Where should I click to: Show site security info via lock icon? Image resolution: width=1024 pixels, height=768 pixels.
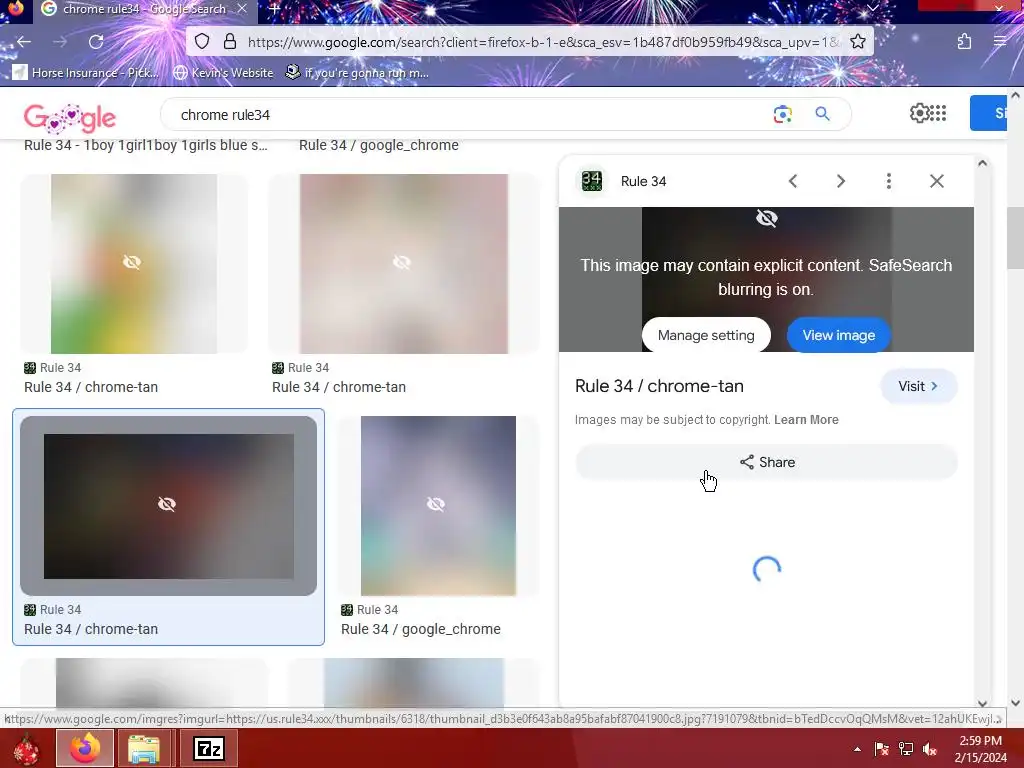[x=230, y=42]
